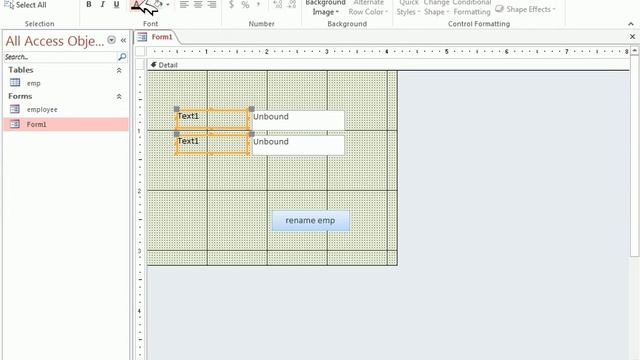Click the employee form icon
Screen dimensions: 640x360
[15, 109]
